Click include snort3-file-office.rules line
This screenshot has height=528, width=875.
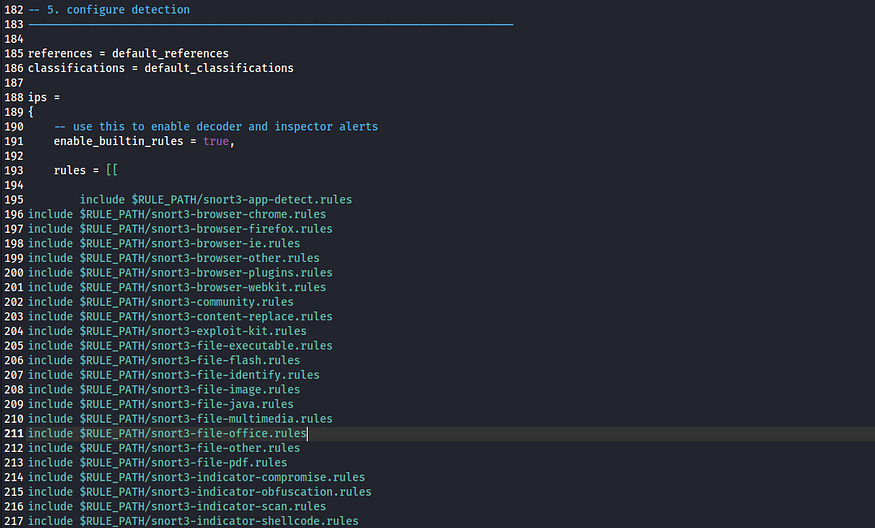click(x=167, y=433)
